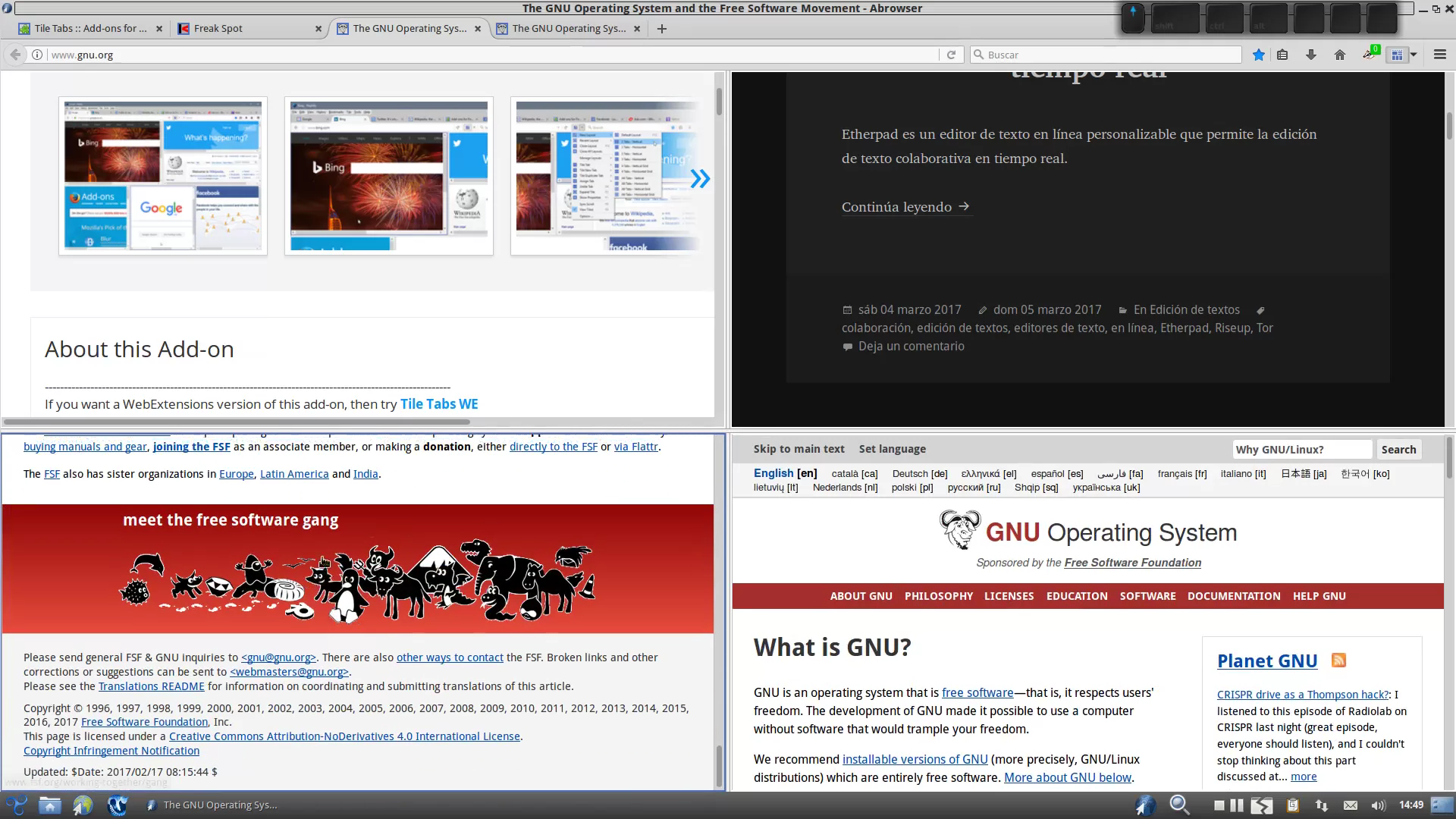Click the Search button on GNU page
1456x819 pixels.
(1398, 450)
